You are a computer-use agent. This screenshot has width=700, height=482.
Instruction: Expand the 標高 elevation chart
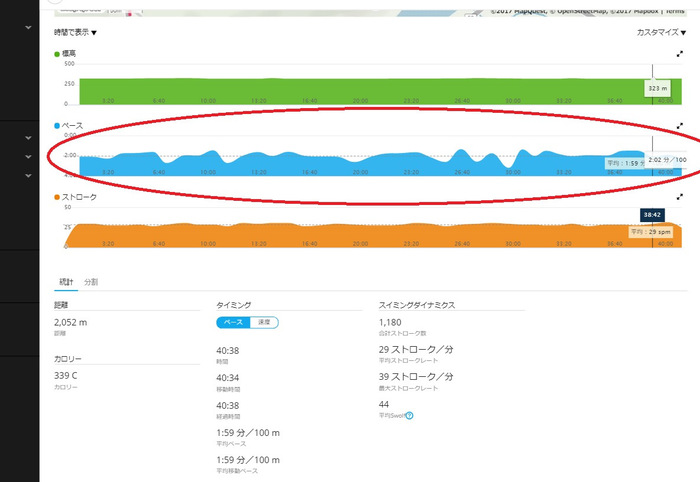pyautogui.click(x=679, y=54)
